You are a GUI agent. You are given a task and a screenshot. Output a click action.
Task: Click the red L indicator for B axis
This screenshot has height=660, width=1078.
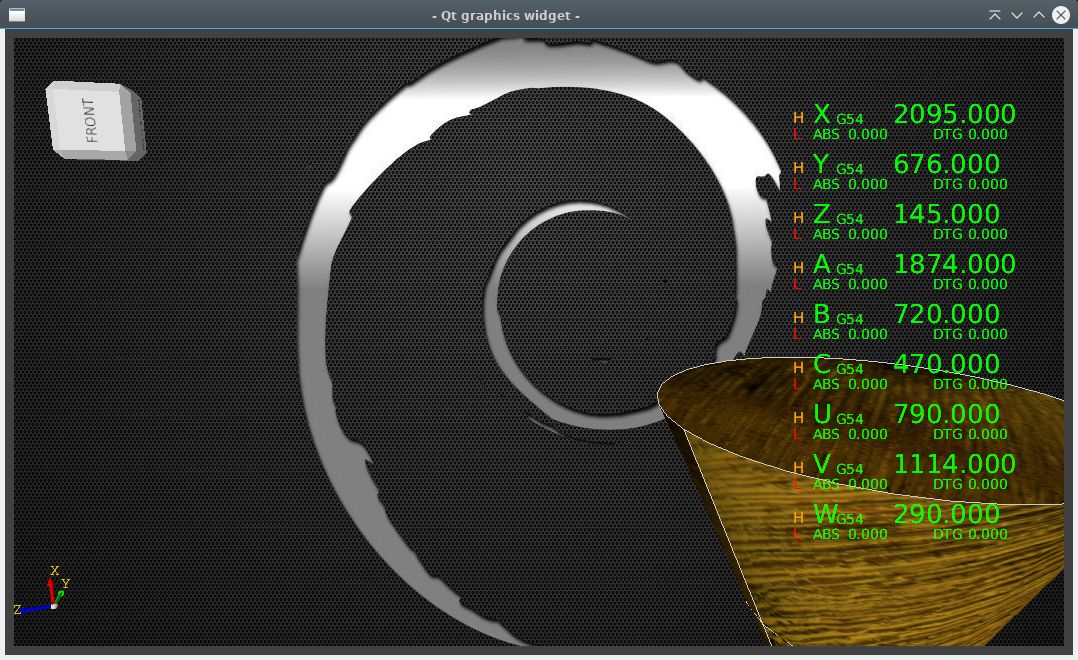tap(797, 334)
